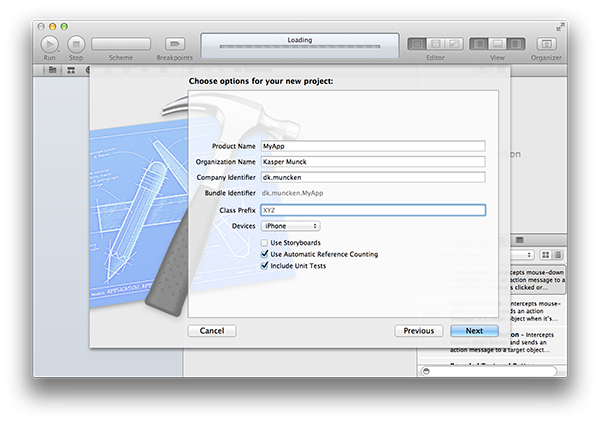This screenshot has width=600, height=423.
Task: Click the Class Prefix field
Action: [x=373, y=210]
